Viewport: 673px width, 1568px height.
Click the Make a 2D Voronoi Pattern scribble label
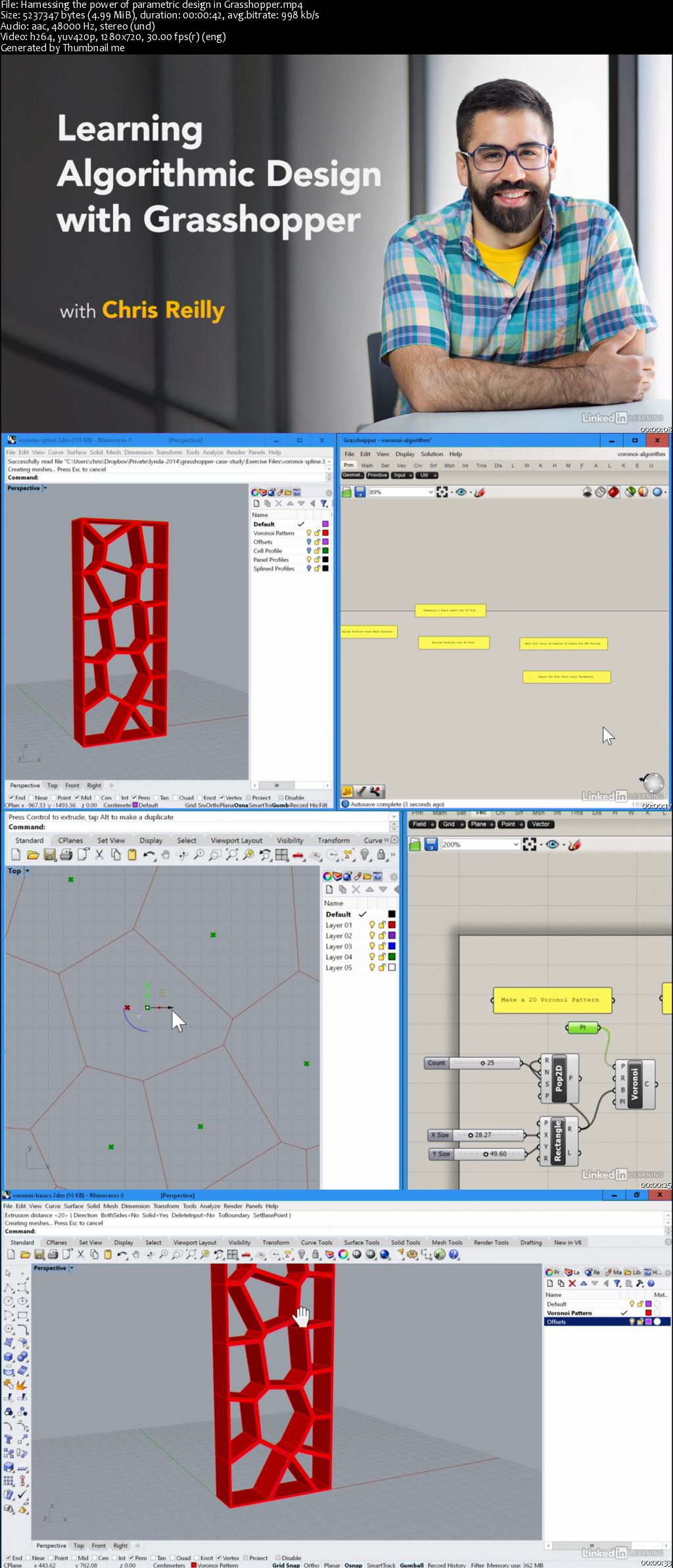point(553,1000)
